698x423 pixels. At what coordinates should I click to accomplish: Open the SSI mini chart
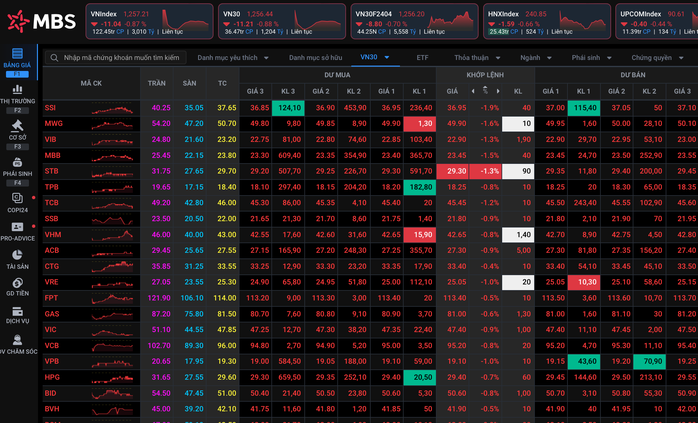[112, 108]
